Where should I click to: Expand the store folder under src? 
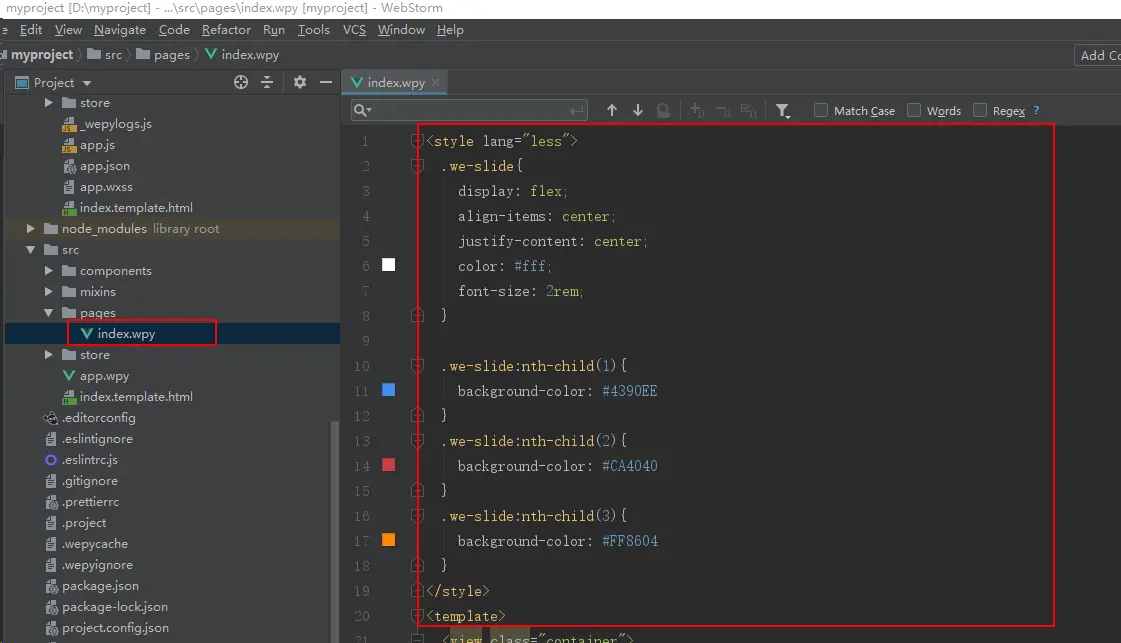click(x=49, y=355)
